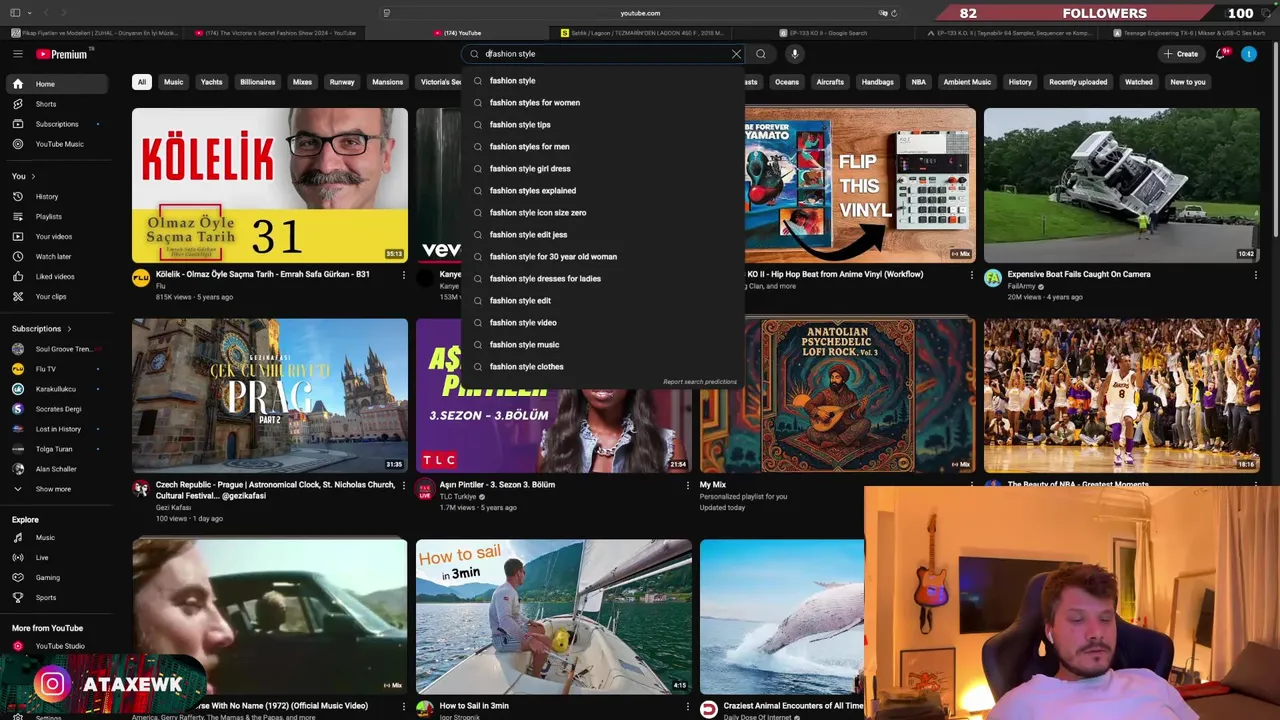1280x720 pixels.
Task: Choose suggestion 'fashion styles for women'
Action: (x=603, y=103)
